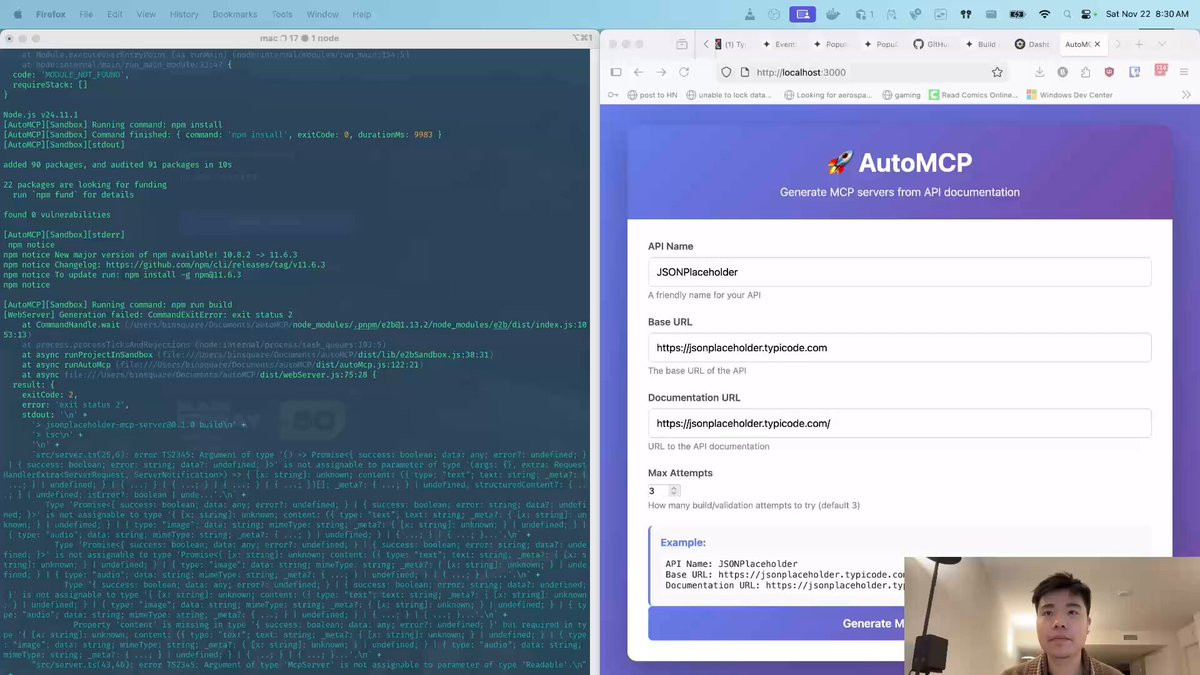
Task: Open the Firefox extensions puzzle icon
Action: [1086, 72]
